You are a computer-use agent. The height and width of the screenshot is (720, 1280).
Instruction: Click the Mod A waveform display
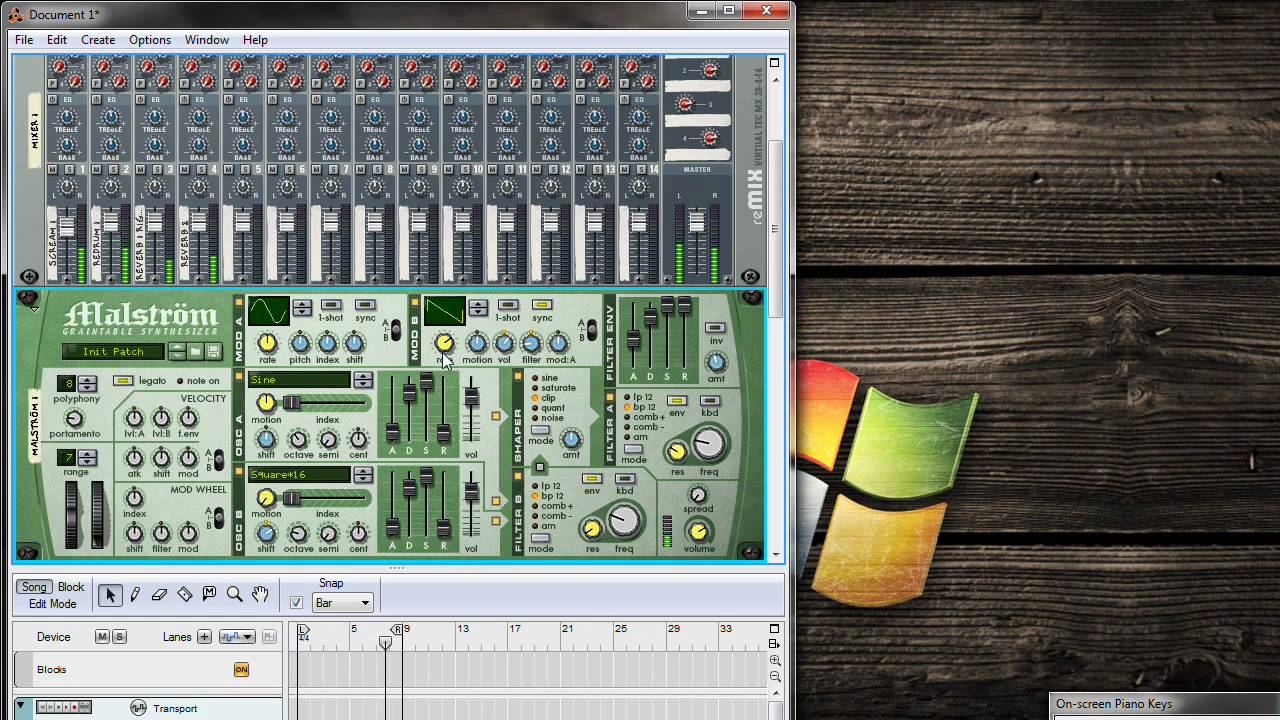(x=268, y=312)
